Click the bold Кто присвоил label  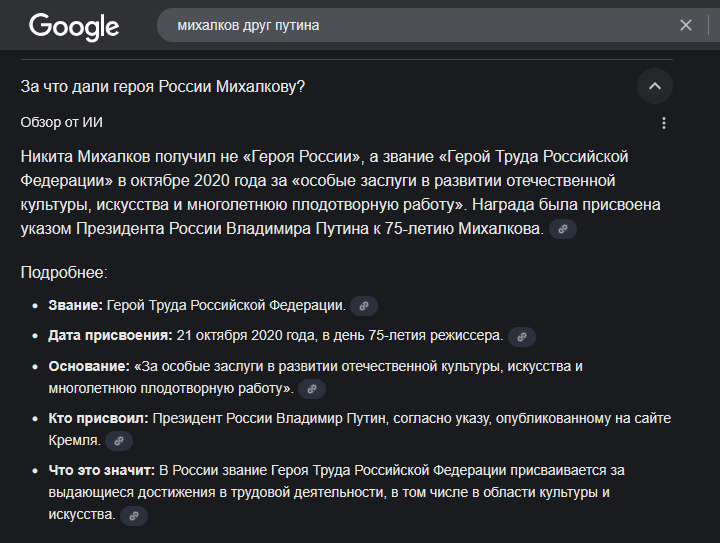tap(97, 418)
